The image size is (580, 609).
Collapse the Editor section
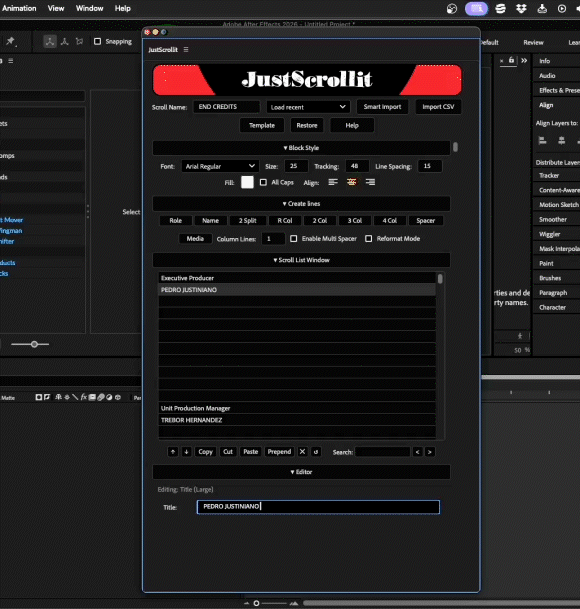(x=301, y=472)
